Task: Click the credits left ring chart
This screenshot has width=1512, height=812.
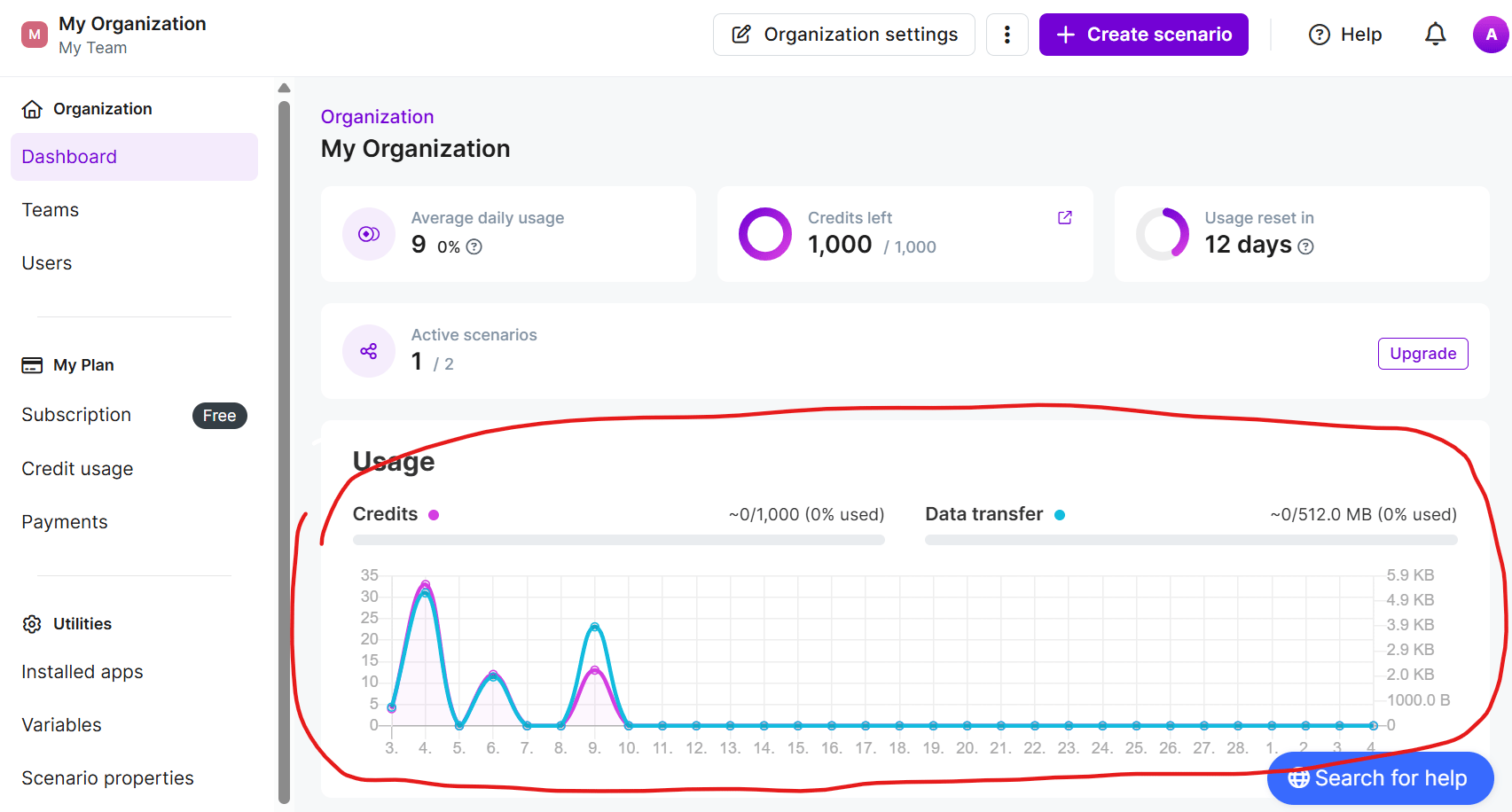Action: [x=765, y=234]
